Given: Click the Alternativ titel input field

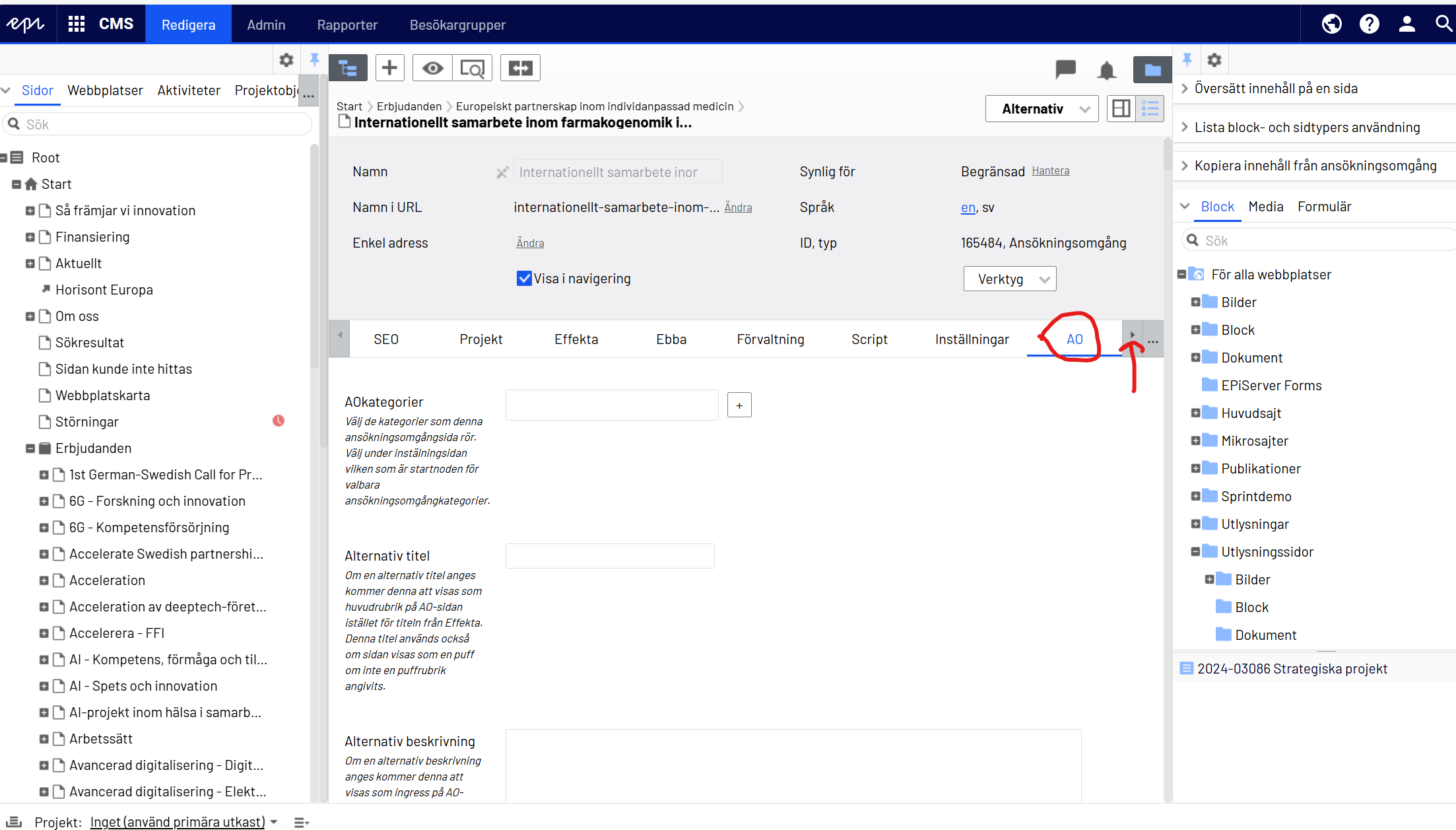Looking at the screenshot, I should [x=609, y=556].
